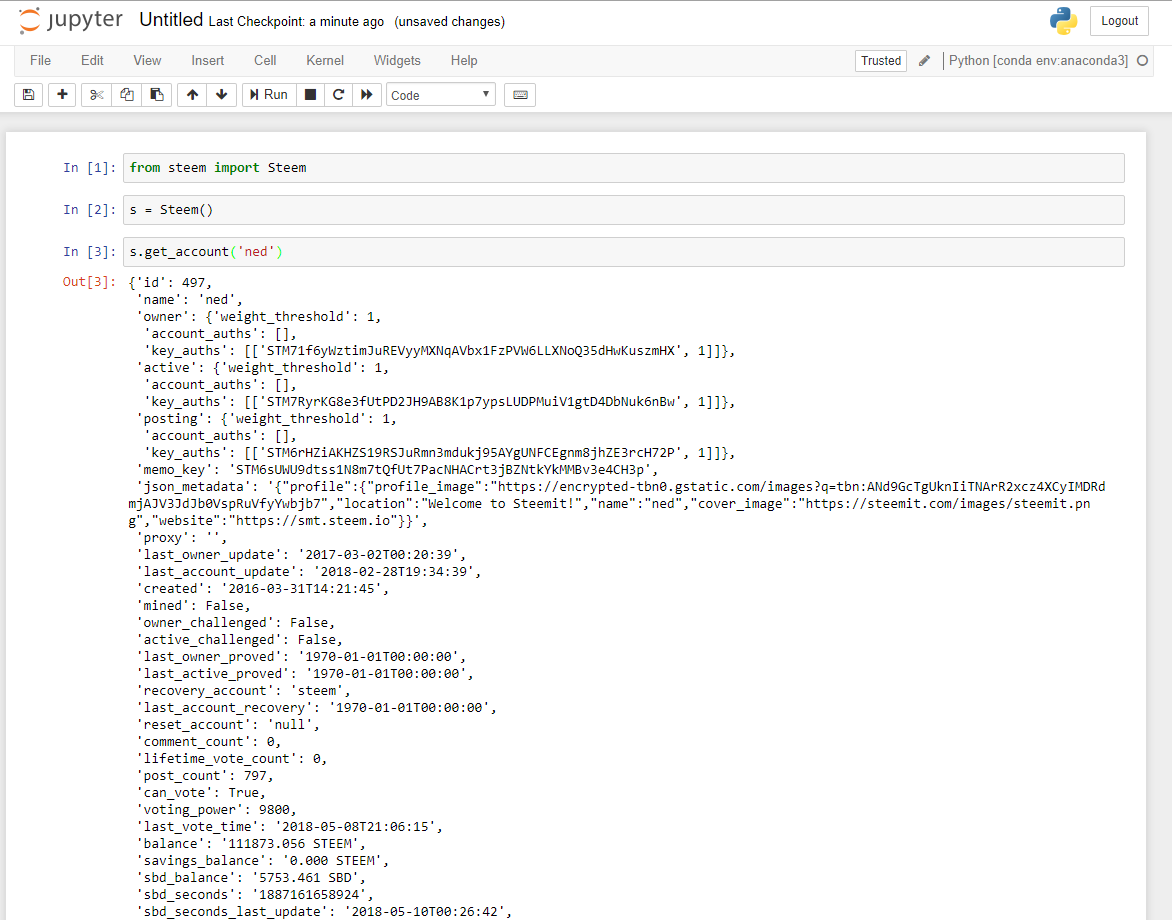Toggle the Trusted notebook indicator

pos(881,61)
